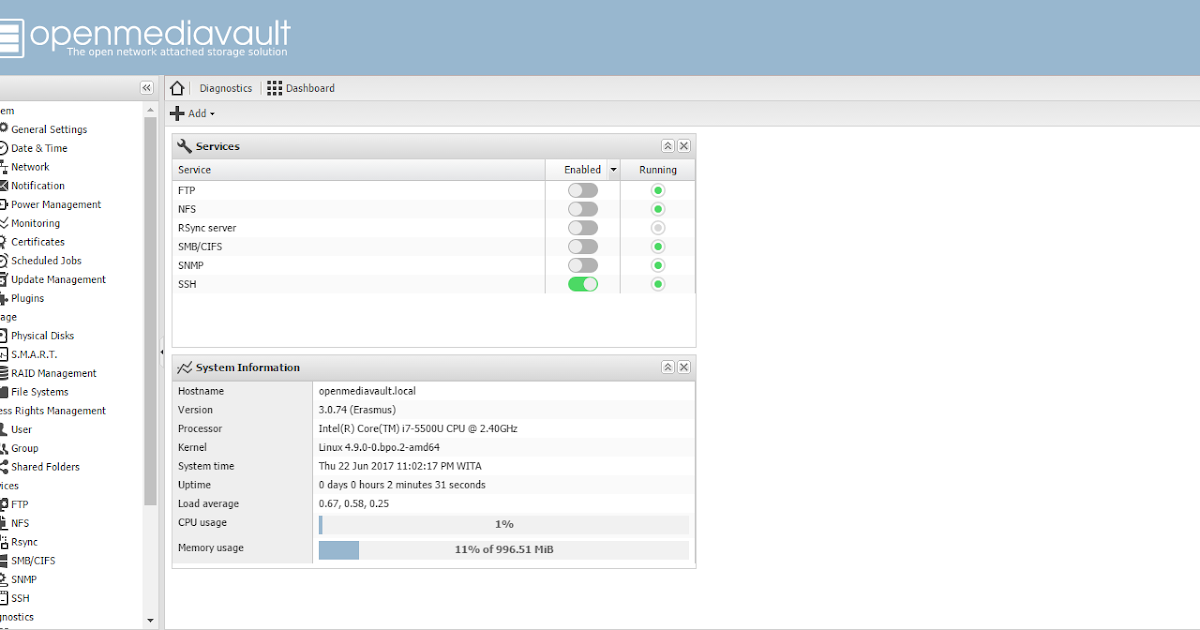The width and height of the screenshot is (1200, 630).
Task: Click the RAID Management stack icon
Action: pos(3,373)
